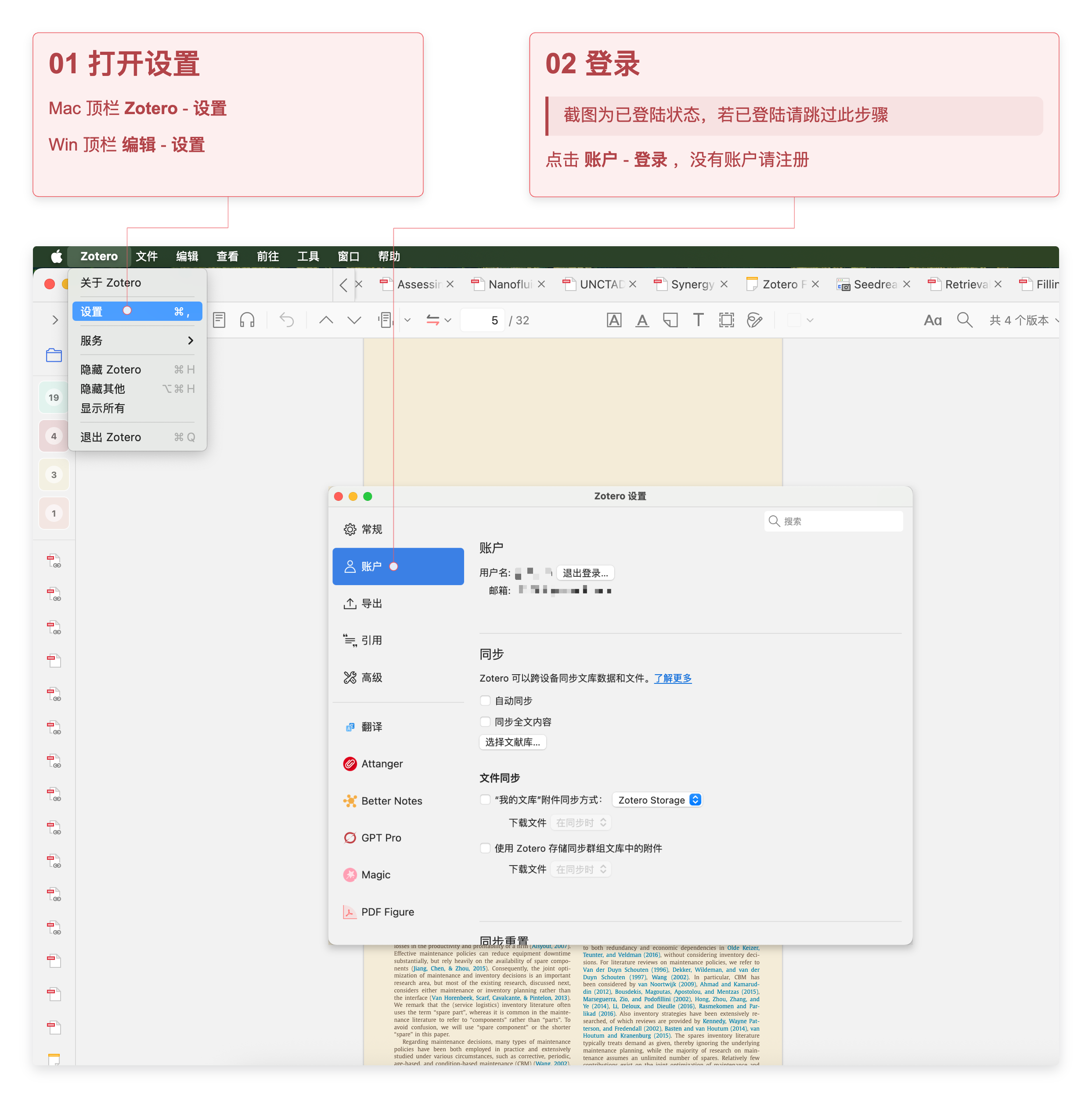Viewport: 1092px width, 1096px height.
Task: Click the blue folder icon in sidebar
Action: 54,355
